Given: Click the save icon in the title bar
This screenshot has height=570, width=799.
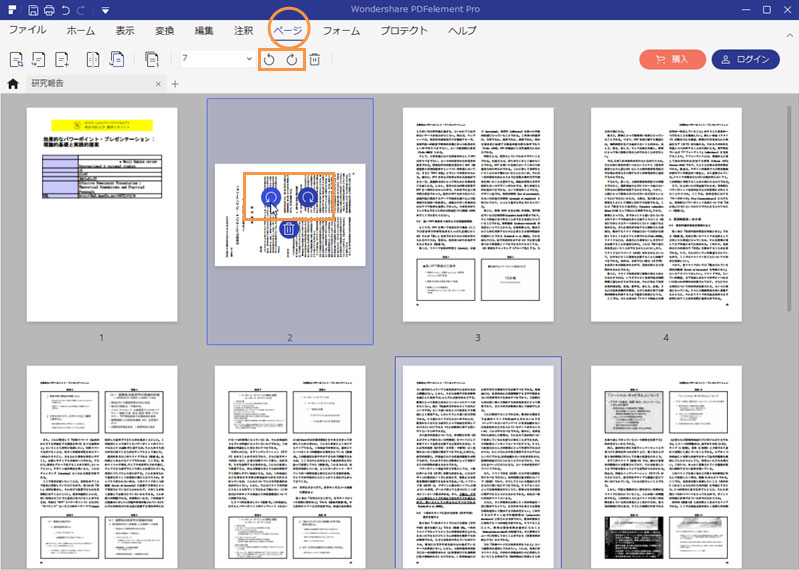Looking at the screenshot, I should pos(34,10).
